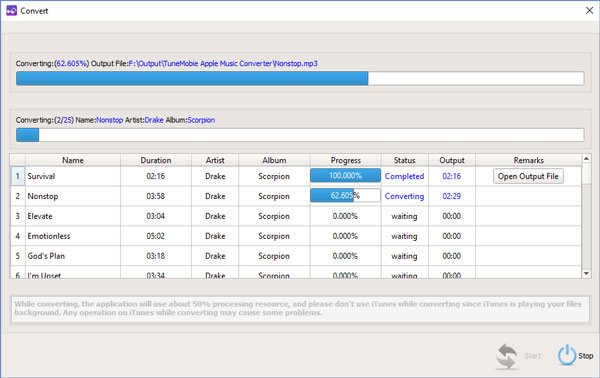Viewport: 600px width, 378px height.
Task: Click the current file conversion progress bar
Action: (x=300, y=78)
